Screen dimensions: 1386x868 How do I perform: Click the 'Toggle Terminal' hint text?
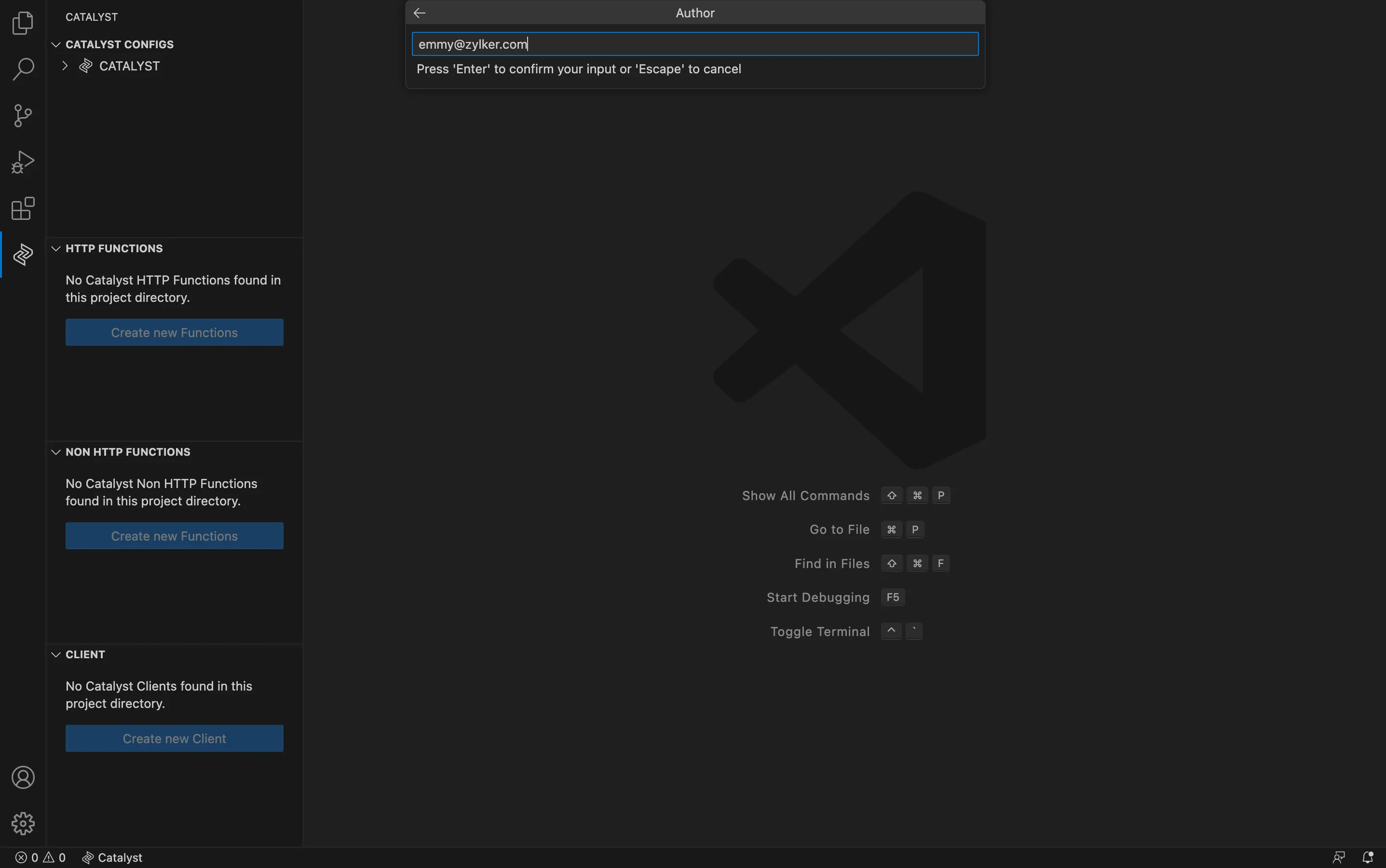[x=820, y=632]
